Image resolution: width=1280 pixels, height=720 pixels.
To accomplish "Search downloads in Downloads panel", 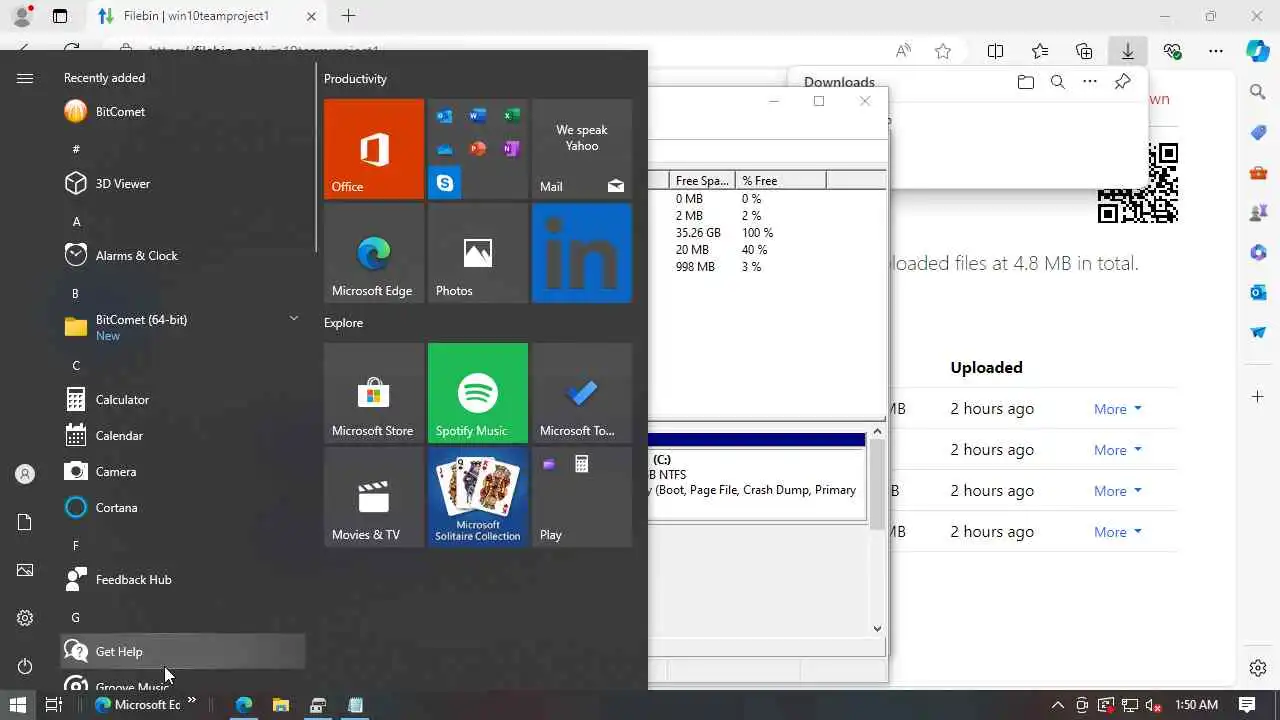I will [x=1057, y=82].
